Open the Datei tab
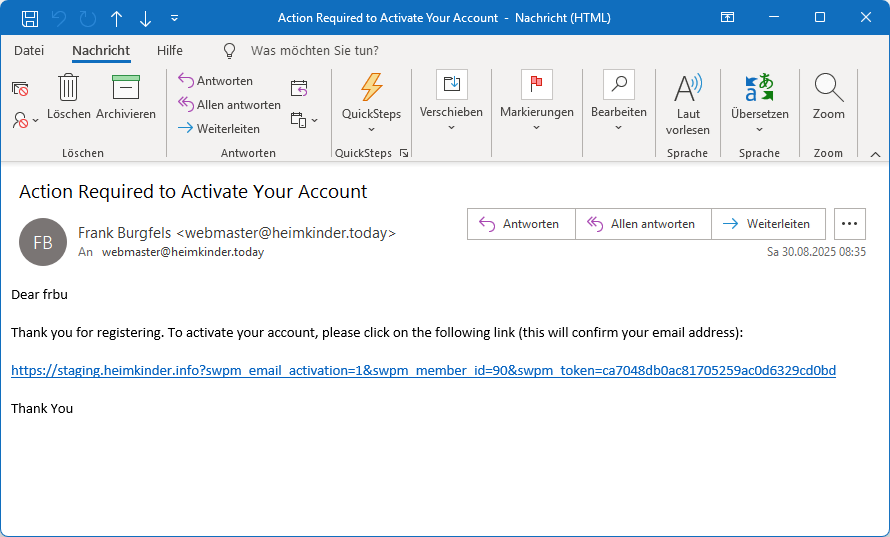890x537 pixels. (x=29, y=50)
